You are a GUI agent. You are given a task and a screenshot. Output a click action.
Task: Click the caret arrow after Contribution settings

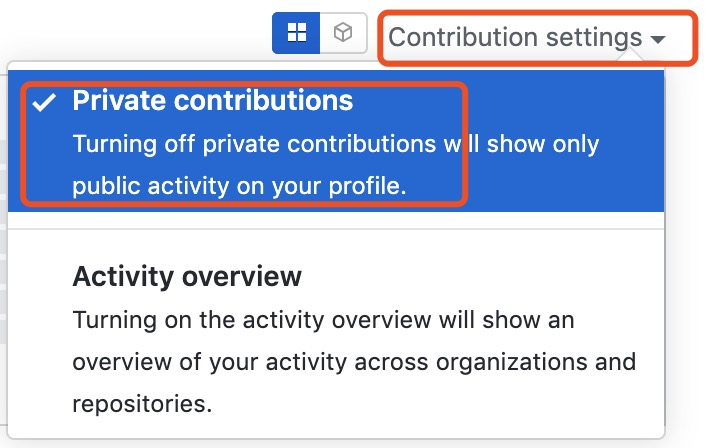pos(657,39)
